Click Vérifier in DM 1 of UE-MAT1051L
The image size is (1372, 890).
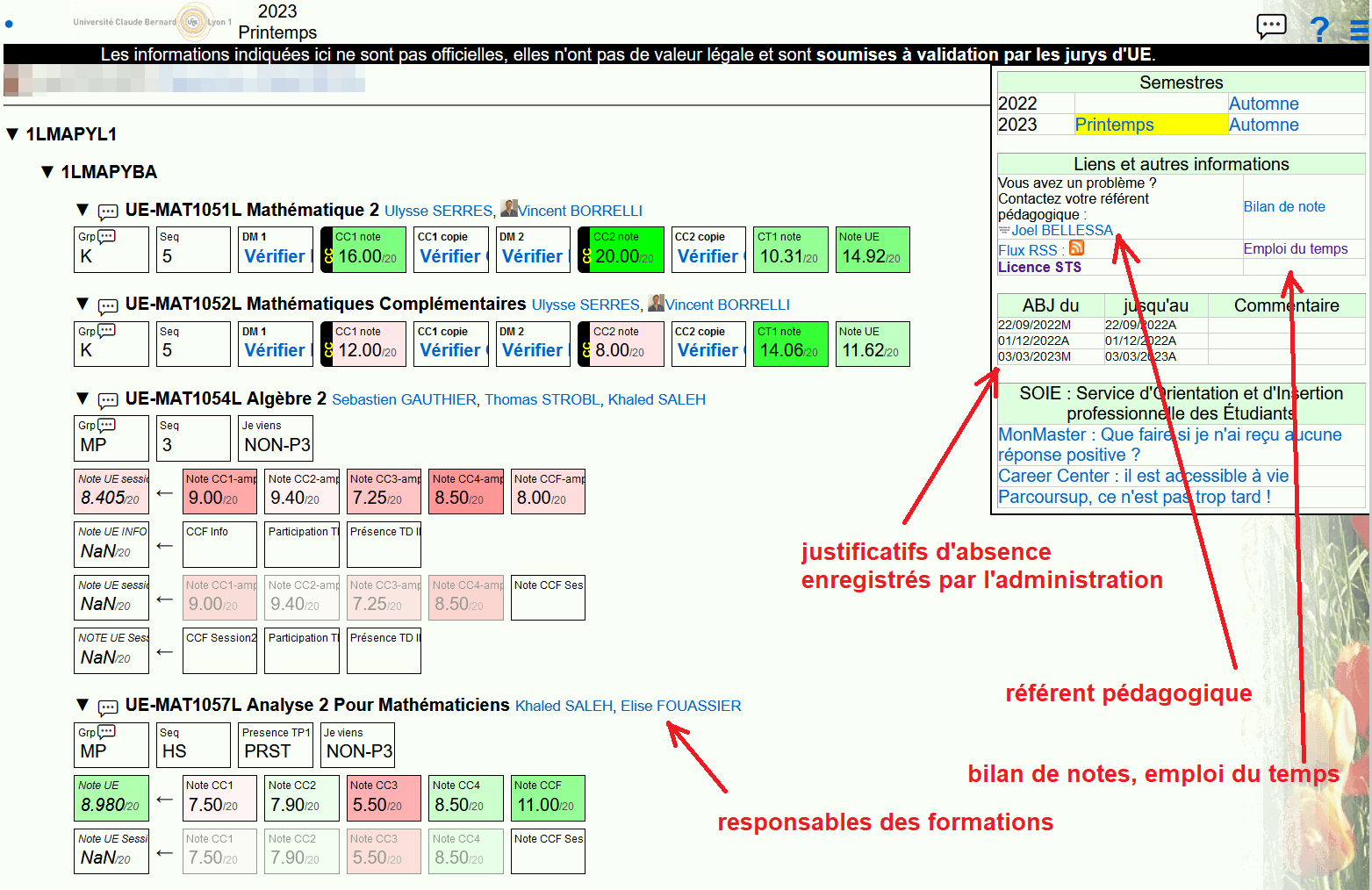tap(275, 256)
